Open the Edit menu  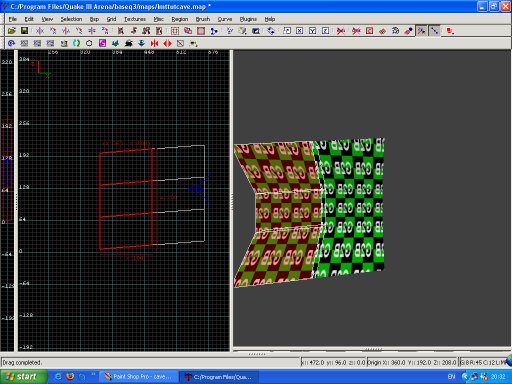click(29, 19)
